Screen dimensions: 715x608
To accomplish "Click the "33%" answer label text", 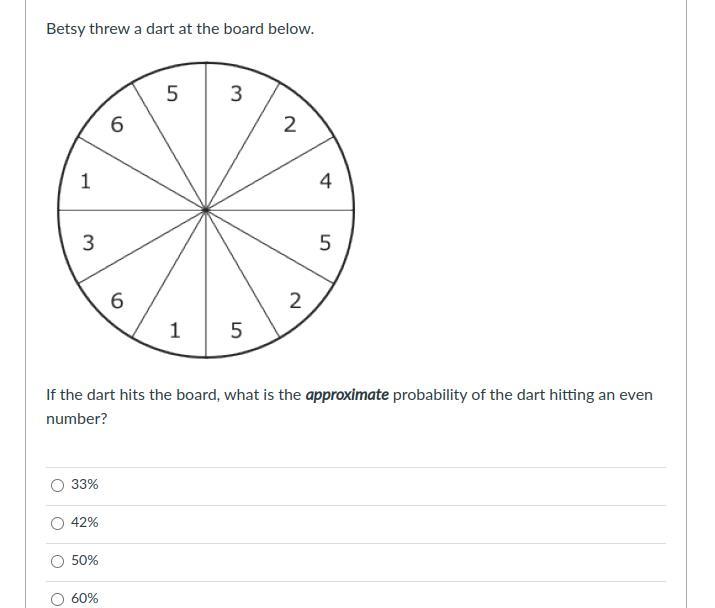I will (x=85, y=485).
